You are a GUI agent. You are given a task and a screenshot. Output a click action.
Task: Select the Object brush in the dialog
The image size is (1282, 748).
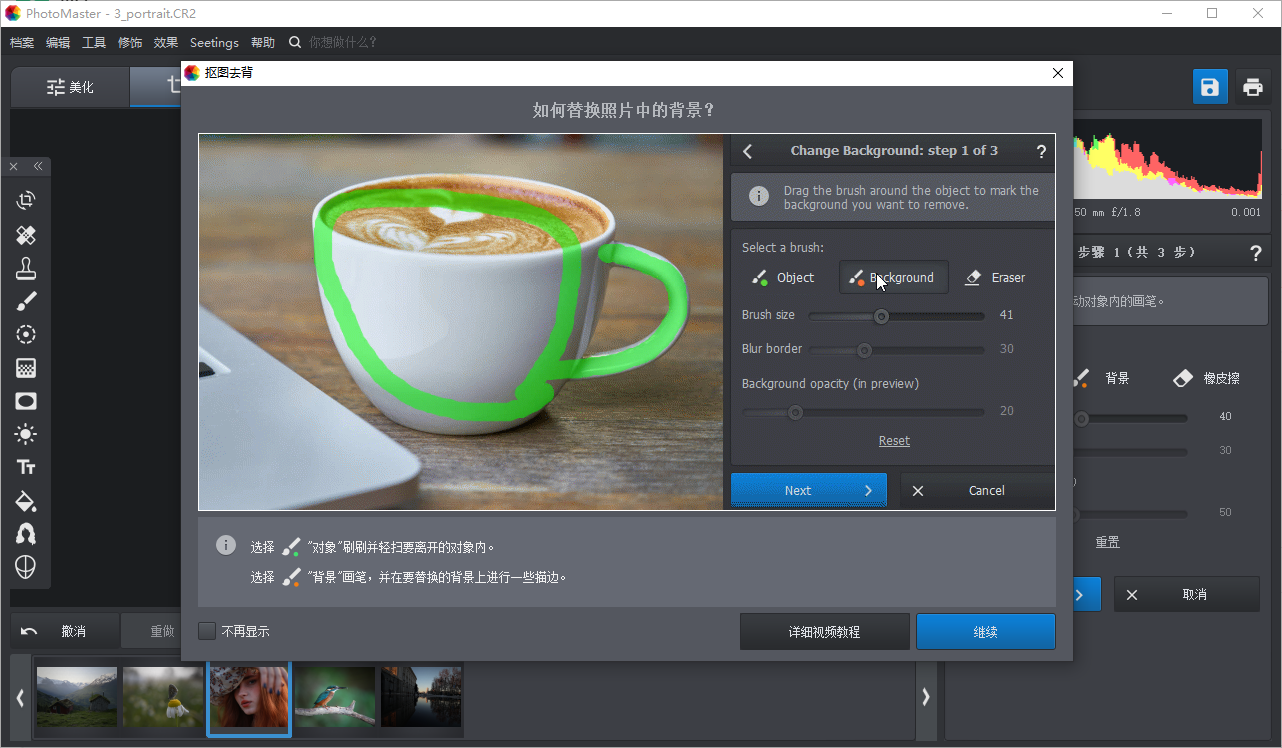tap(784, 277)
